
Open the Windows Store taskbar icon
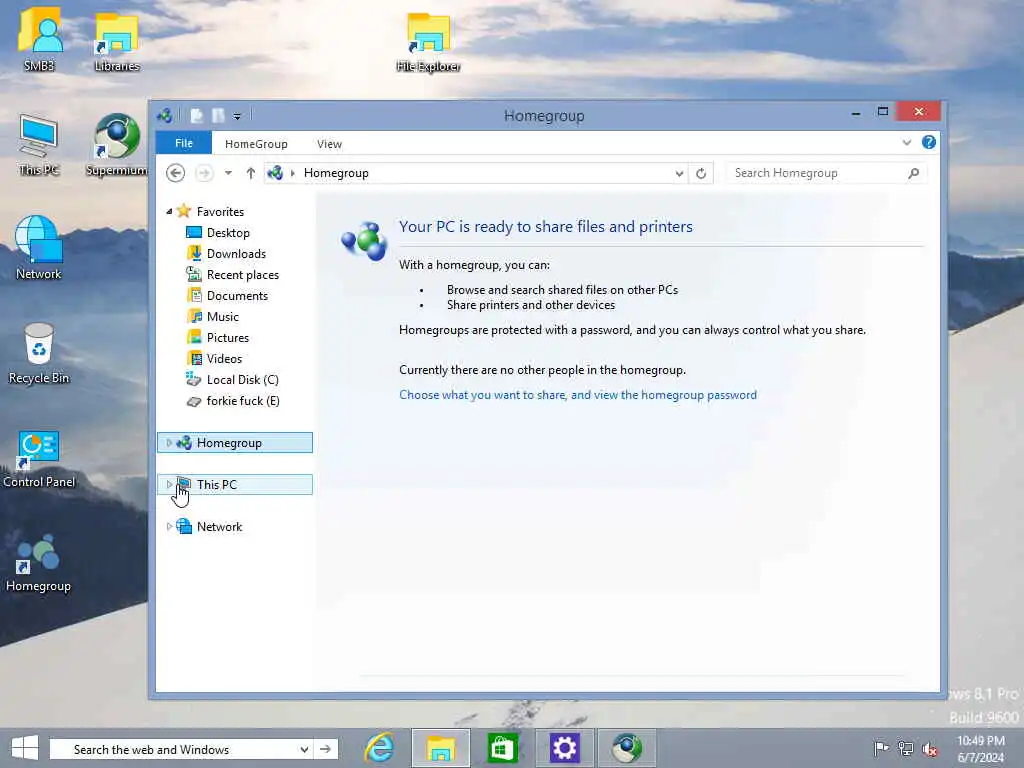[x=502, y=748]
